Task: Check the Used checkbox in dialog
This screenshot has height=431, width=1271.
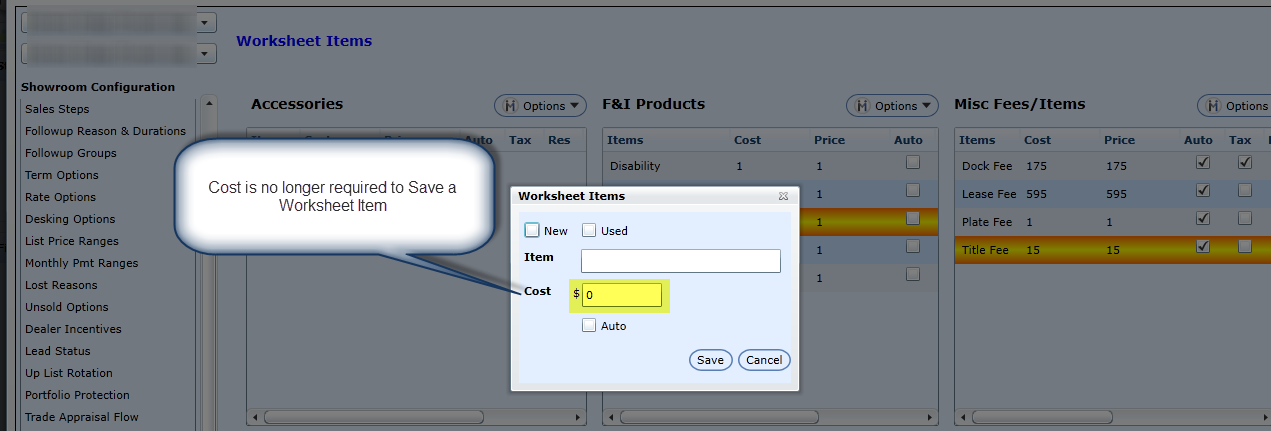Action: tap(589, 230)
